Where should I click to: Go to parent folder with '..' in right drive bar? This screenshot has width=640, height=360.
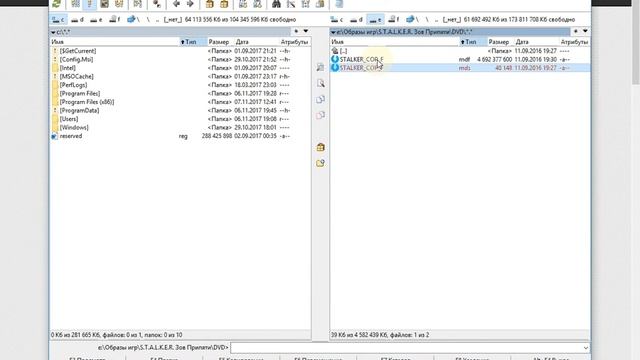[436, 19]
